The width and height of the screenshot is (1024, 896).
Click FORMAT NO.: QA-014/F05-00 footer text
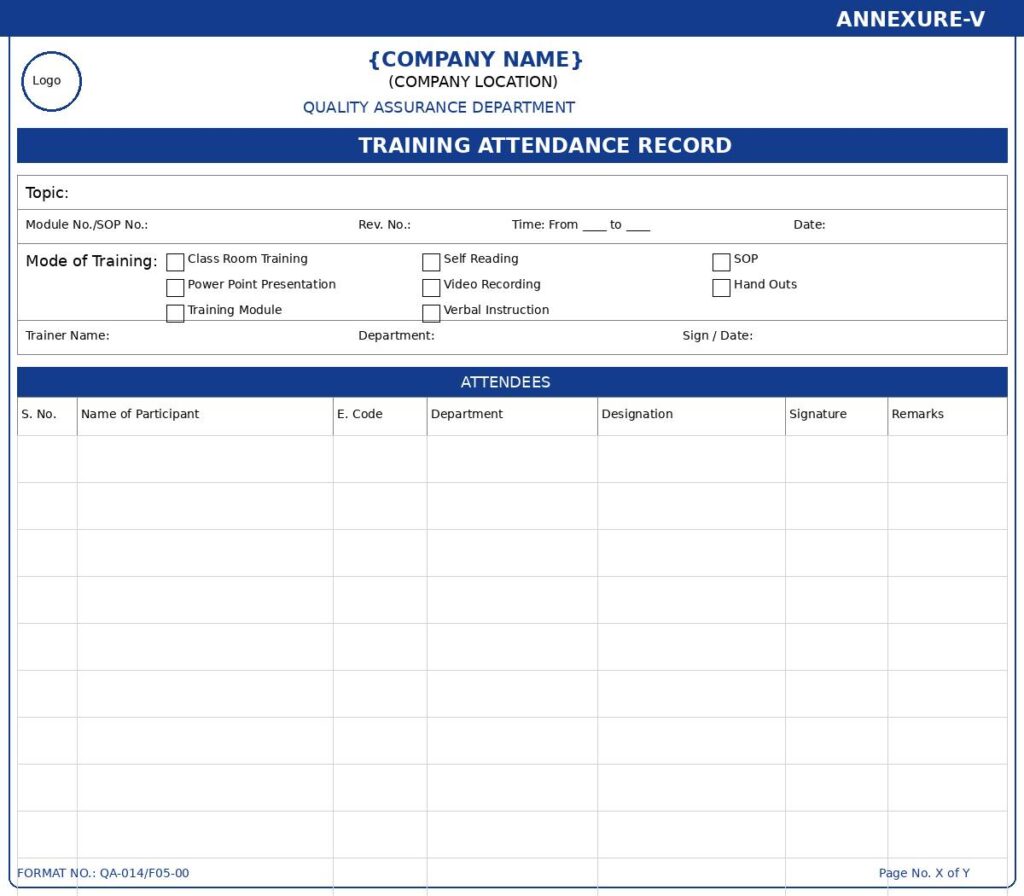[103, 873]
